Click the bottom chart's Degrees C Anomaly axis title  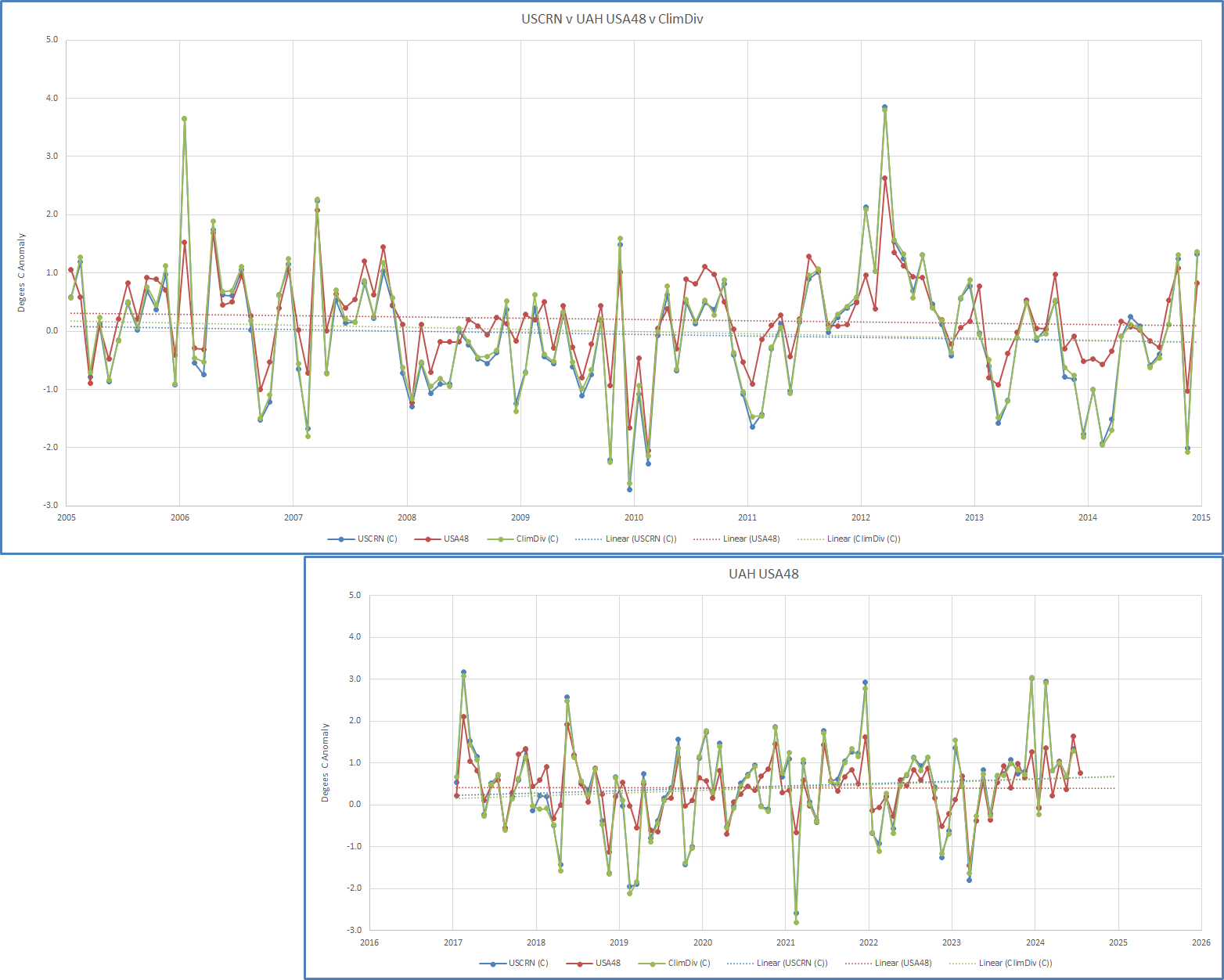click(x=326, y=762)
